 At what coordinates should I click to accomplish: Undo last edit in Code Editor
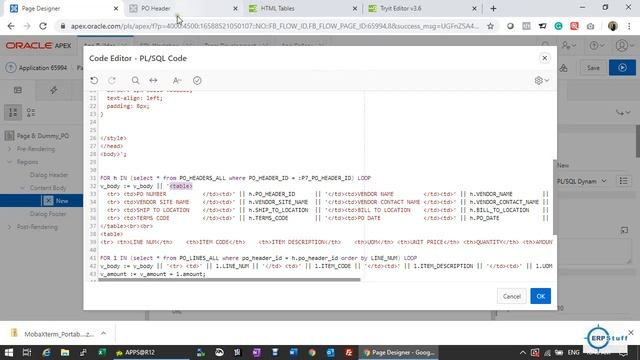(94, 80)
